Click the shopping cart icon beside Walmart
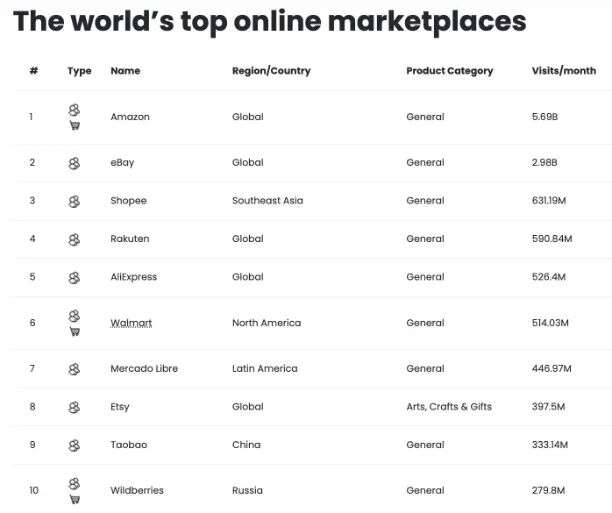Image resolution: width=612 pixels, height=513 pixels. click(74, 332)
